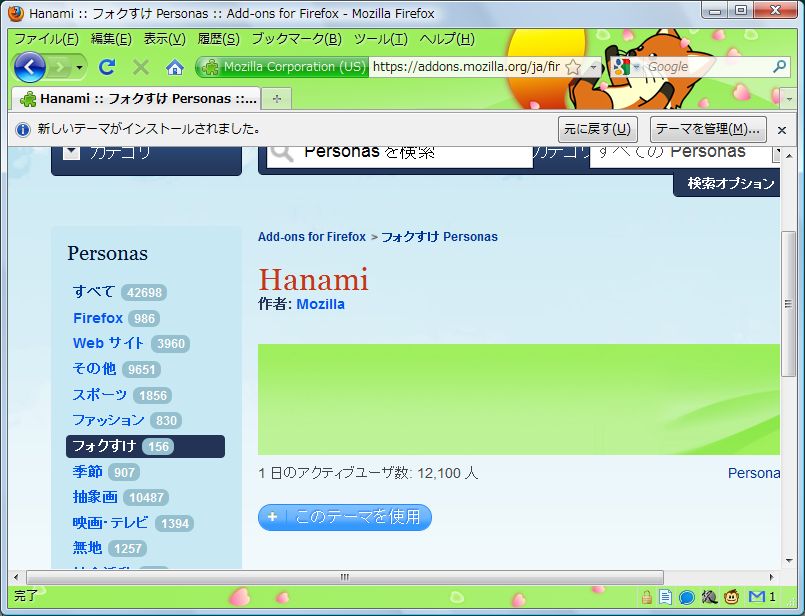Click the Firefox icon in title bar
This screenshot has height=616, width=805.
16,13
